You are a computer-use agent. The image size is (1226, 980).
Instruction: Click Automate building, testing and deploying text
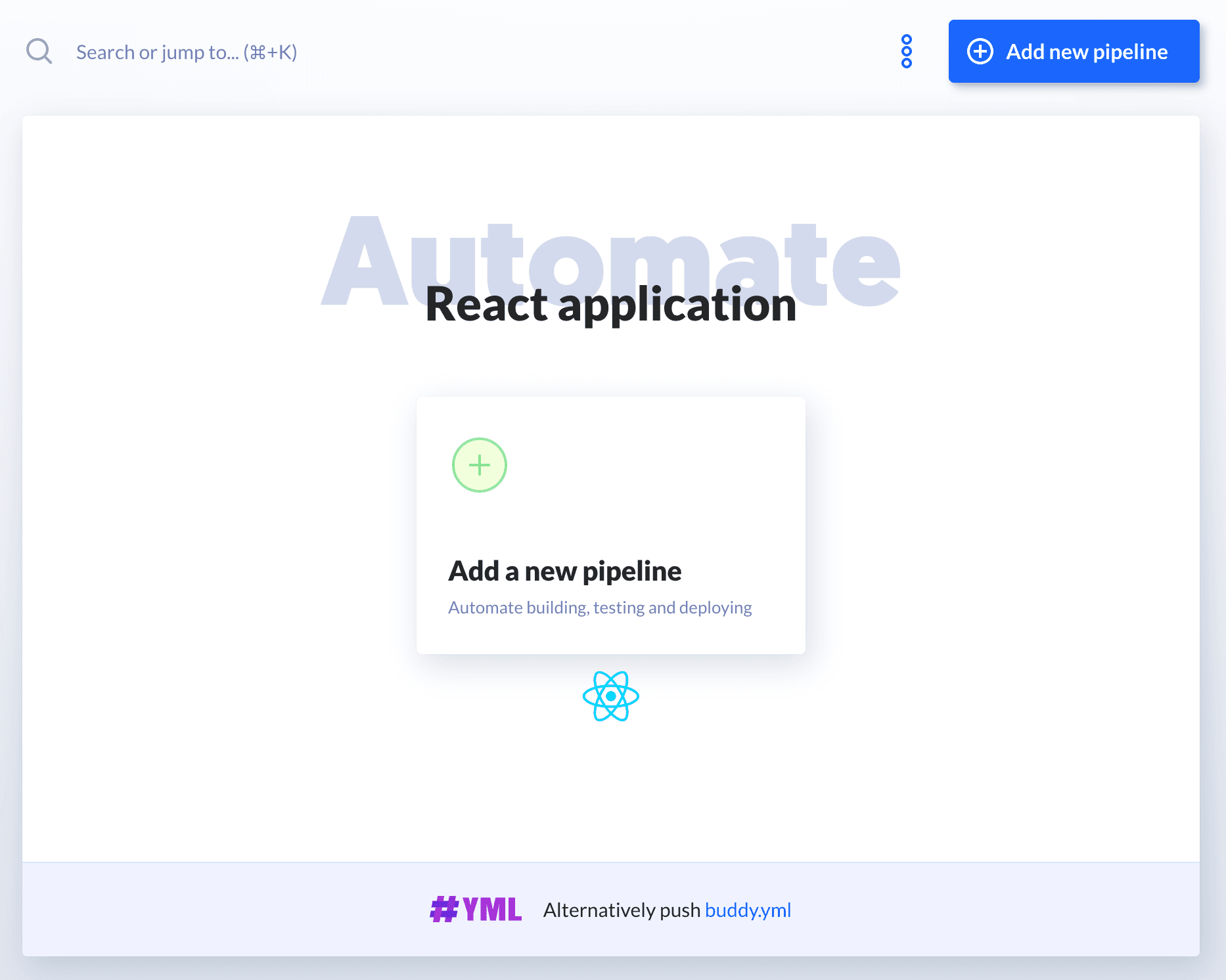click(599, 608)
